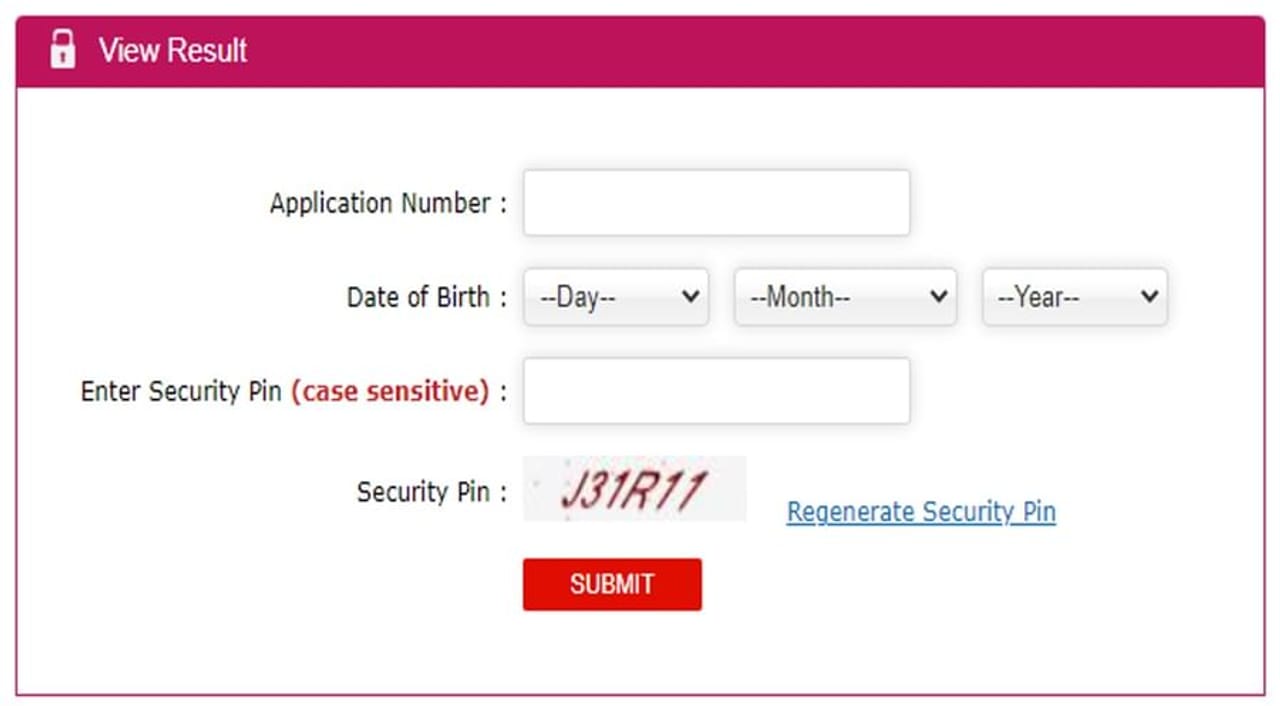Click the Day dropdown arrow chevron
The width and height of the screenshot is (1280, 720).
coord(689,297)
